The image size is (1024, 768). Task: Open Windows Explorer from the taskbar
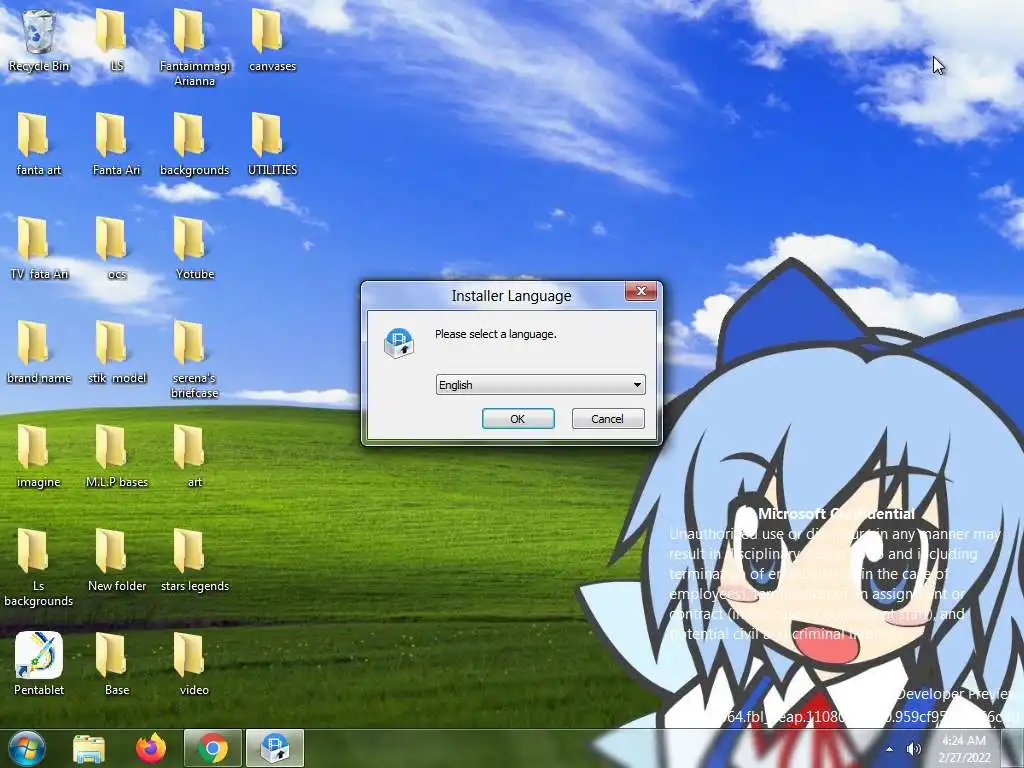pos(89,749)
